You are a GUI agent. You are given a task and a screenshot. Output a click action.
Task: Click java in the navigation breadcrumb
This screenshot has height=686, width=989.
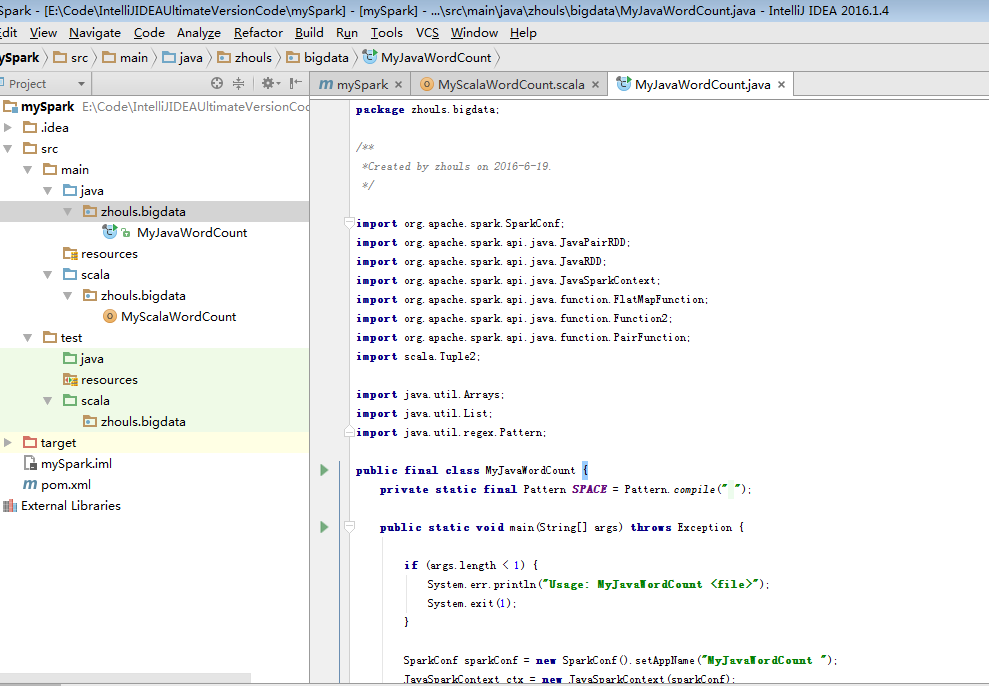pyautogui.click(x=190, y=57)
